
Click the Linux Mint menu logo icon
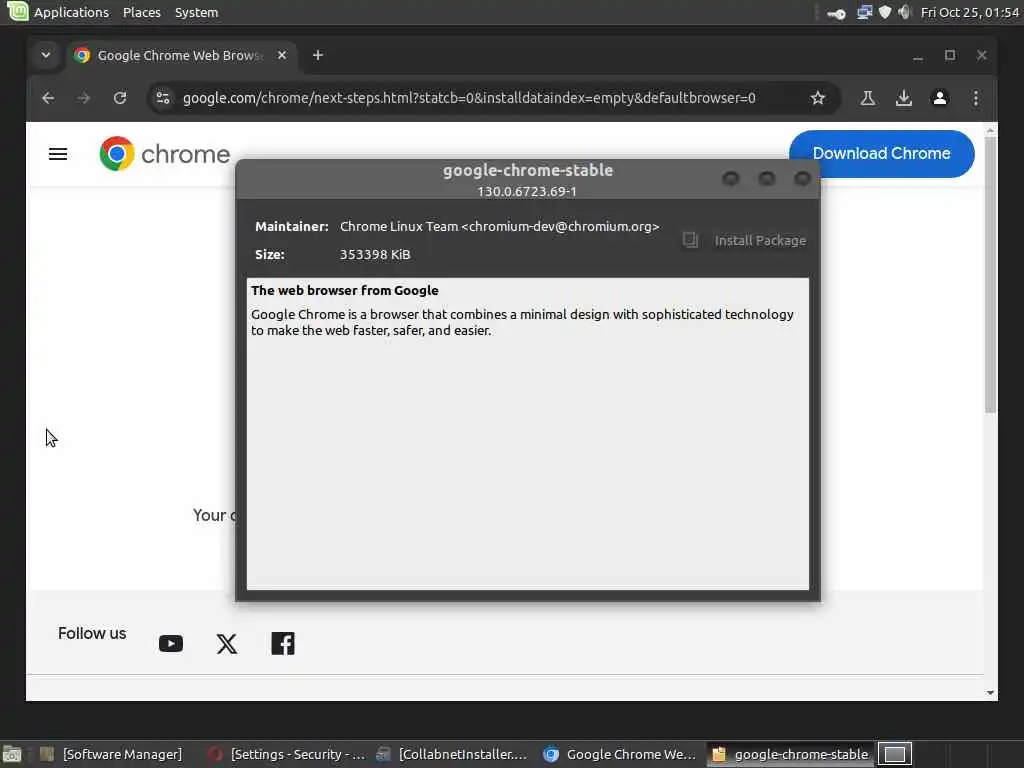pos(17,11)
